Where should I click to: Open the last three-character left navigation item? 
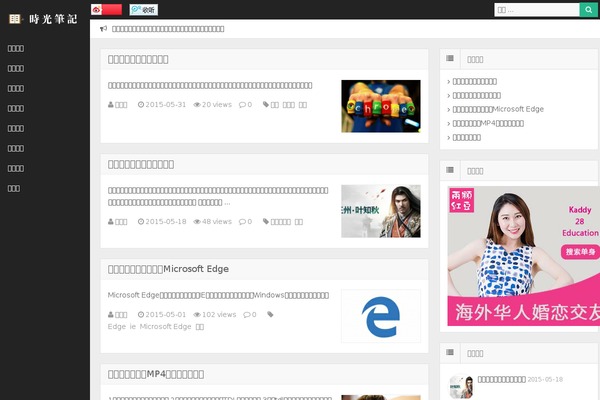click(14, 188)
